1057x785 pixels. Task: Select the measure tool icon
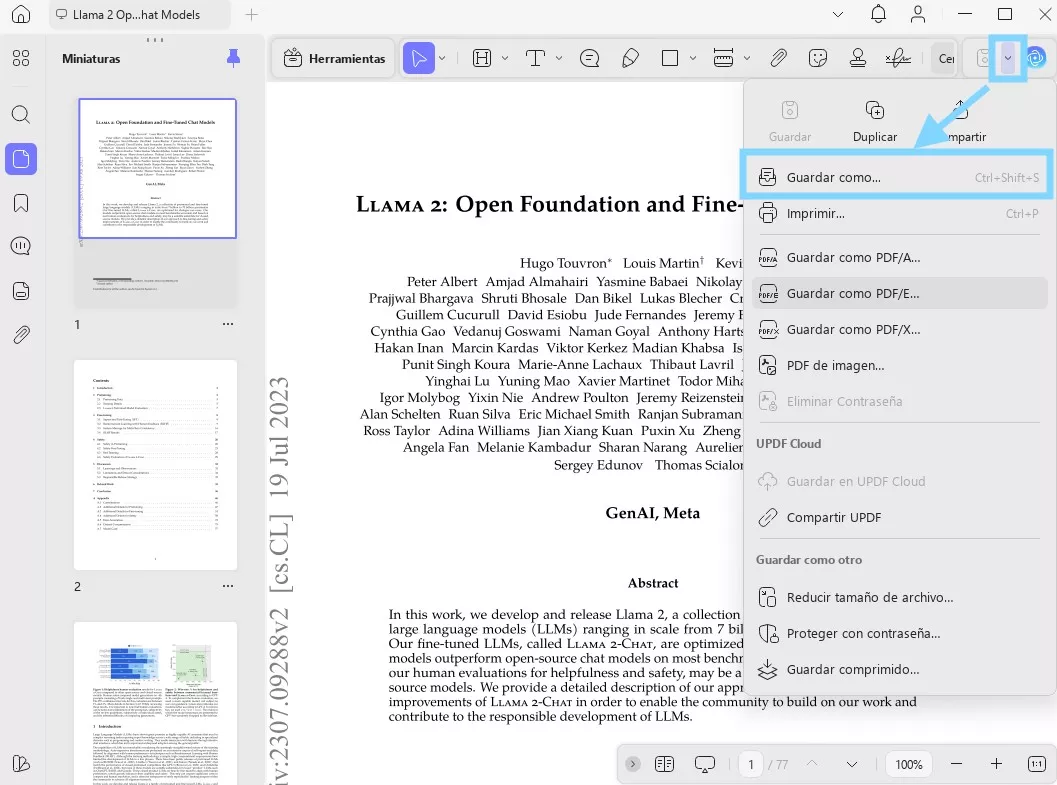[x=723, y=59]
